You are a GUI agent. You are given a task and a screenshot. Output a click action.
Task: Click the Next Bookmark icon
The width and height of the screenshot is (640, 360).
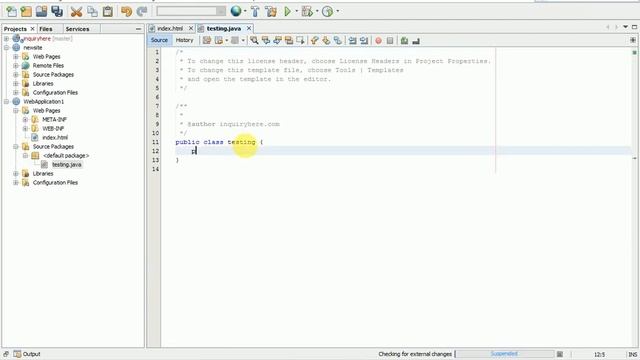coord(326,40)
